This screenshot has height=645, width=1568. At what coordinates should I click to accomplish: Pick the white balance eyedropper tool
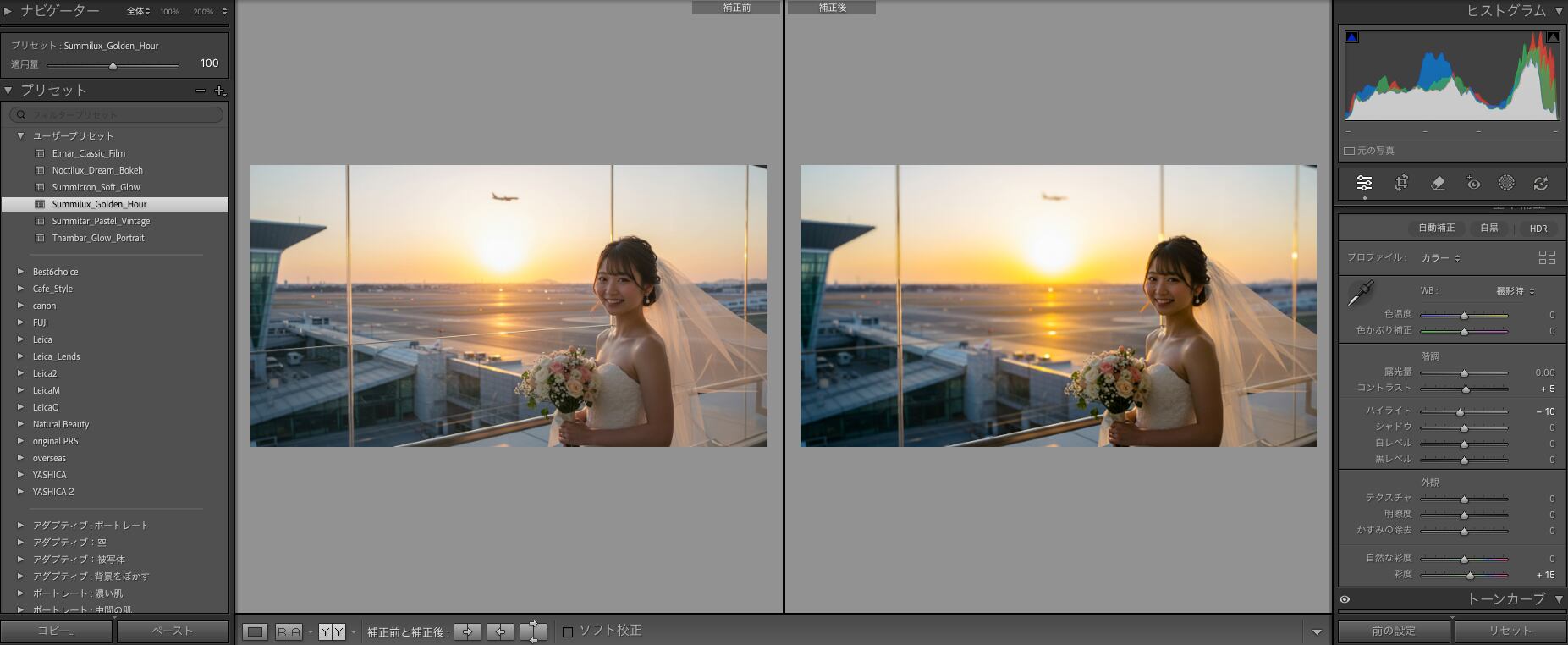click(1360, 294)
